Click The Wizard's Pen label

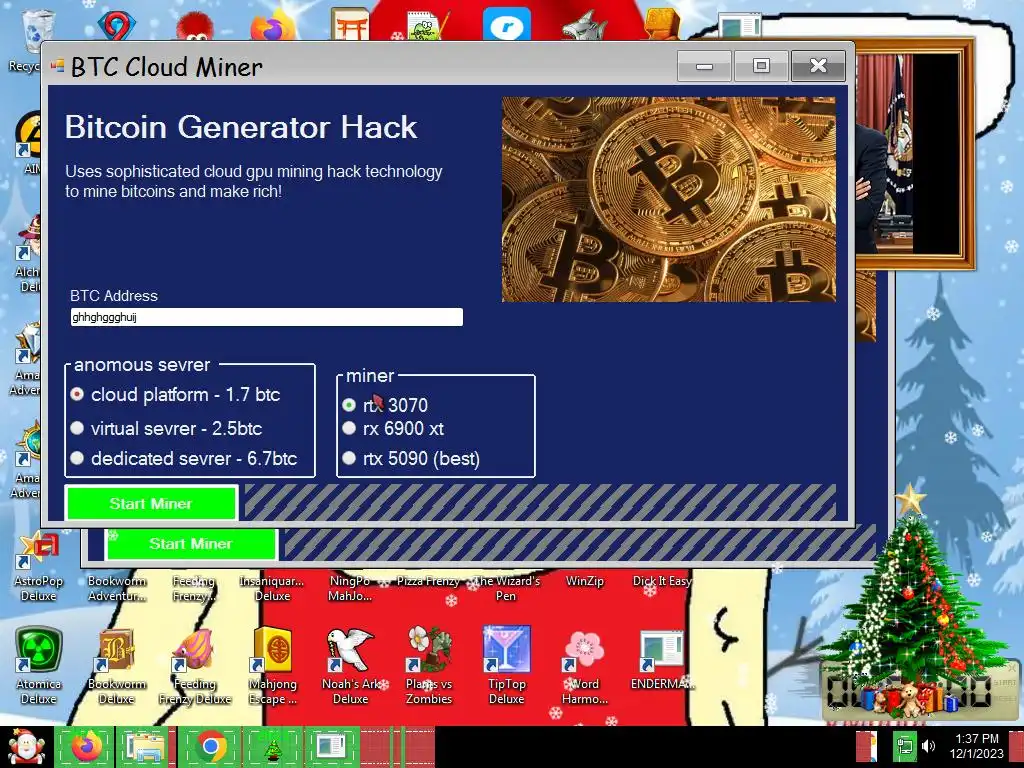tap(507, 588)
